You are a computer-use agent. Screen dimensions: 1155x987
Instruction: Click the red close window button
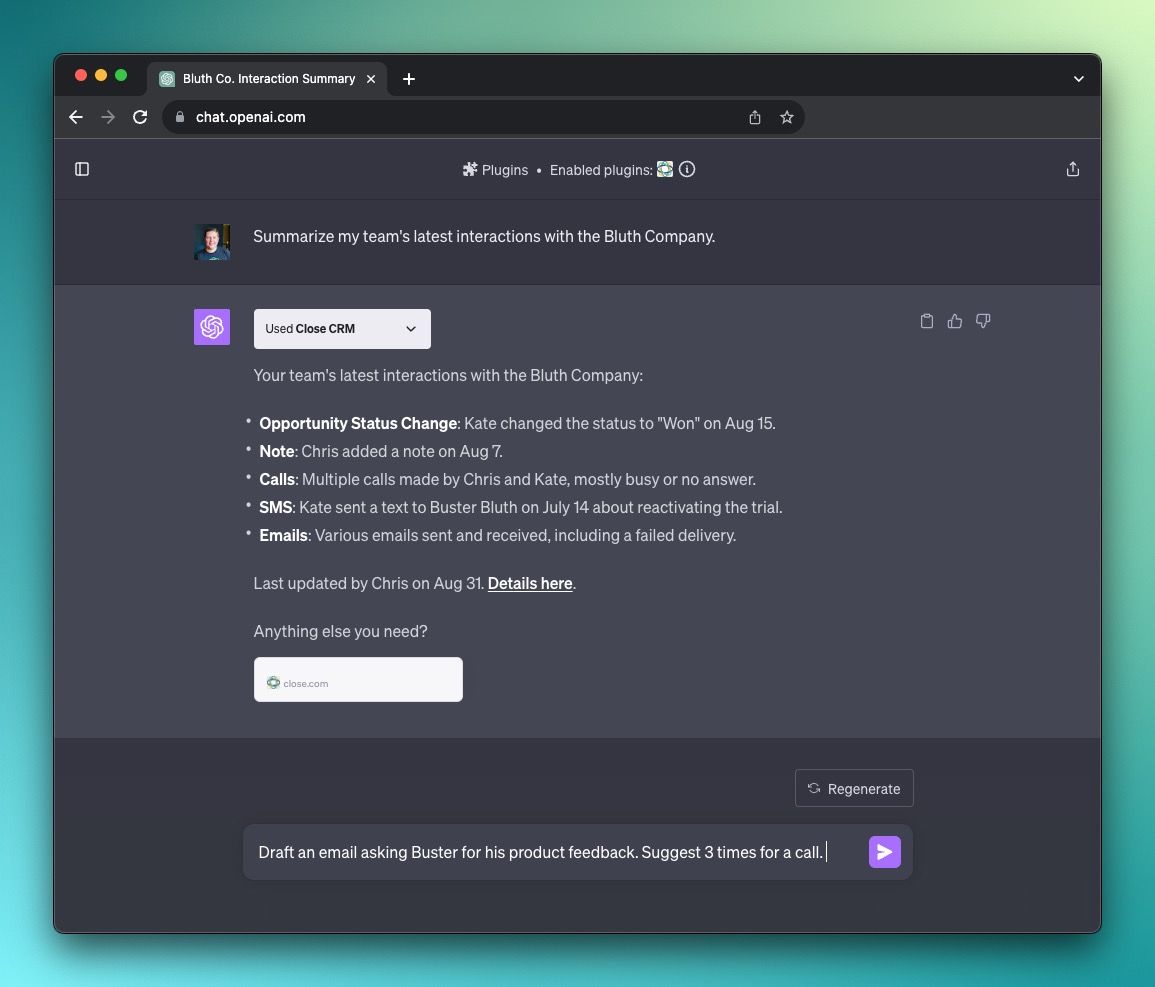[81, 75]
